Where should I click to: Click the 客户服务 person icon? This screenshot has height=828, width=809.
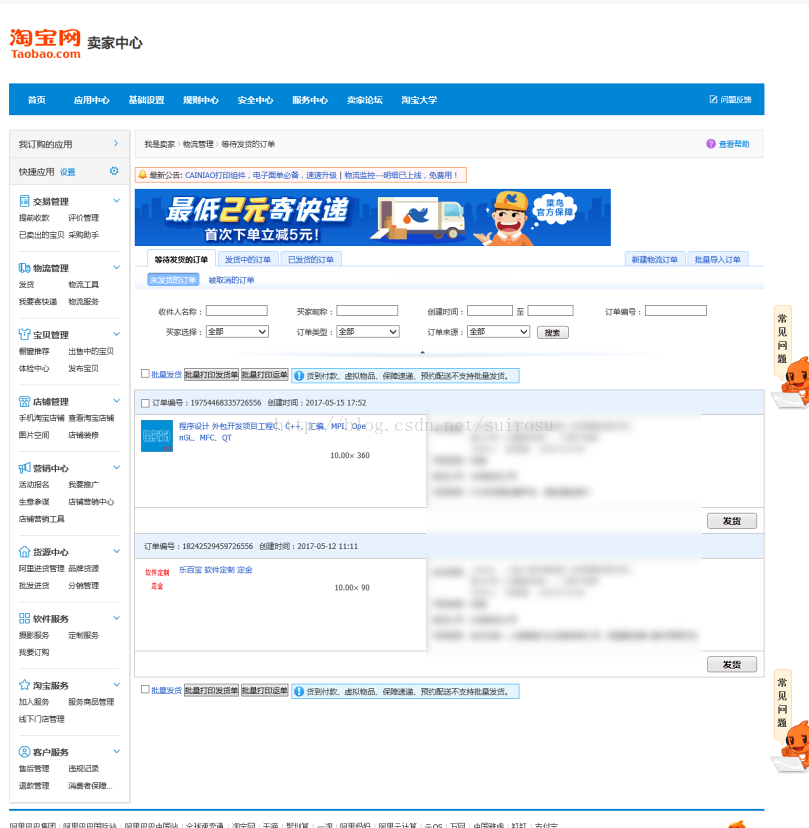[x=24, y=751]
